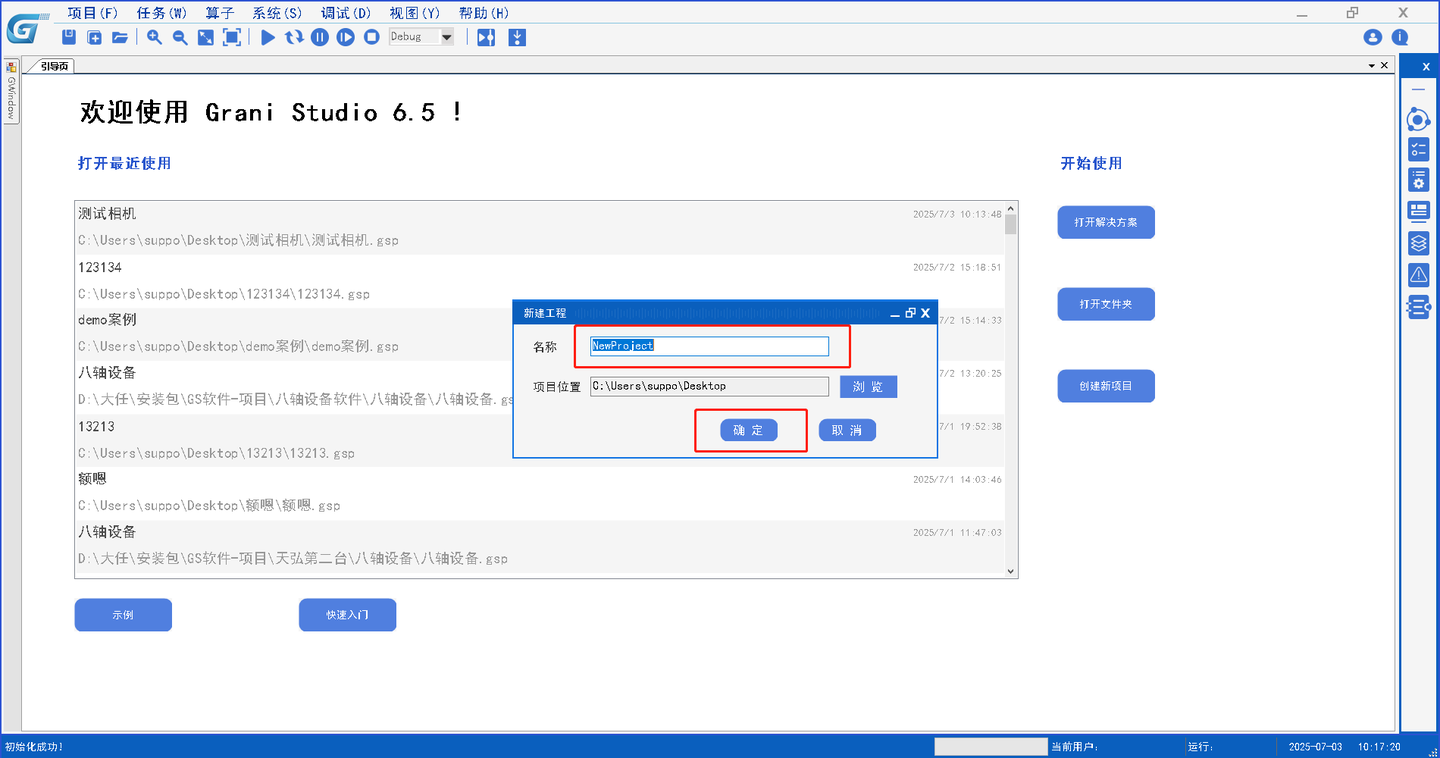
Task: Confirm with the 确定 button
Action: (x=748, y=430)
